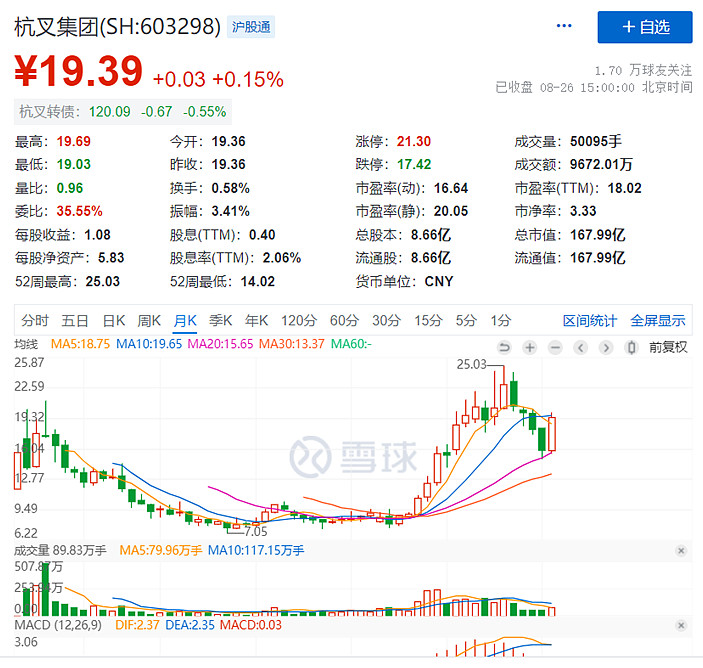The image size is (703, 668).
Task: Click the 均线 label in the chart header
Action: 26,345
